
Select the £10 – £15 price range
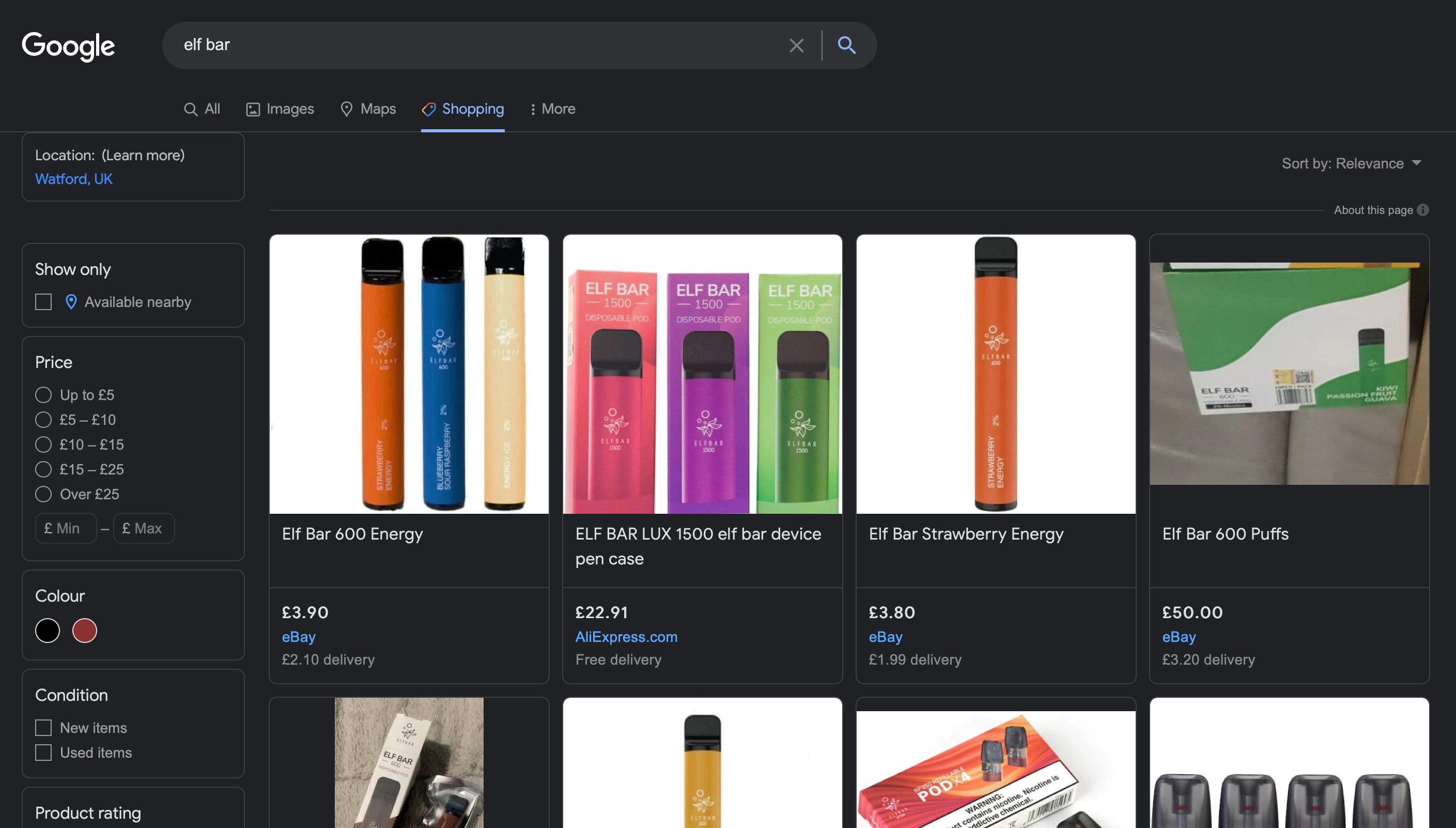pyautogui.click(x=43, y=444)
